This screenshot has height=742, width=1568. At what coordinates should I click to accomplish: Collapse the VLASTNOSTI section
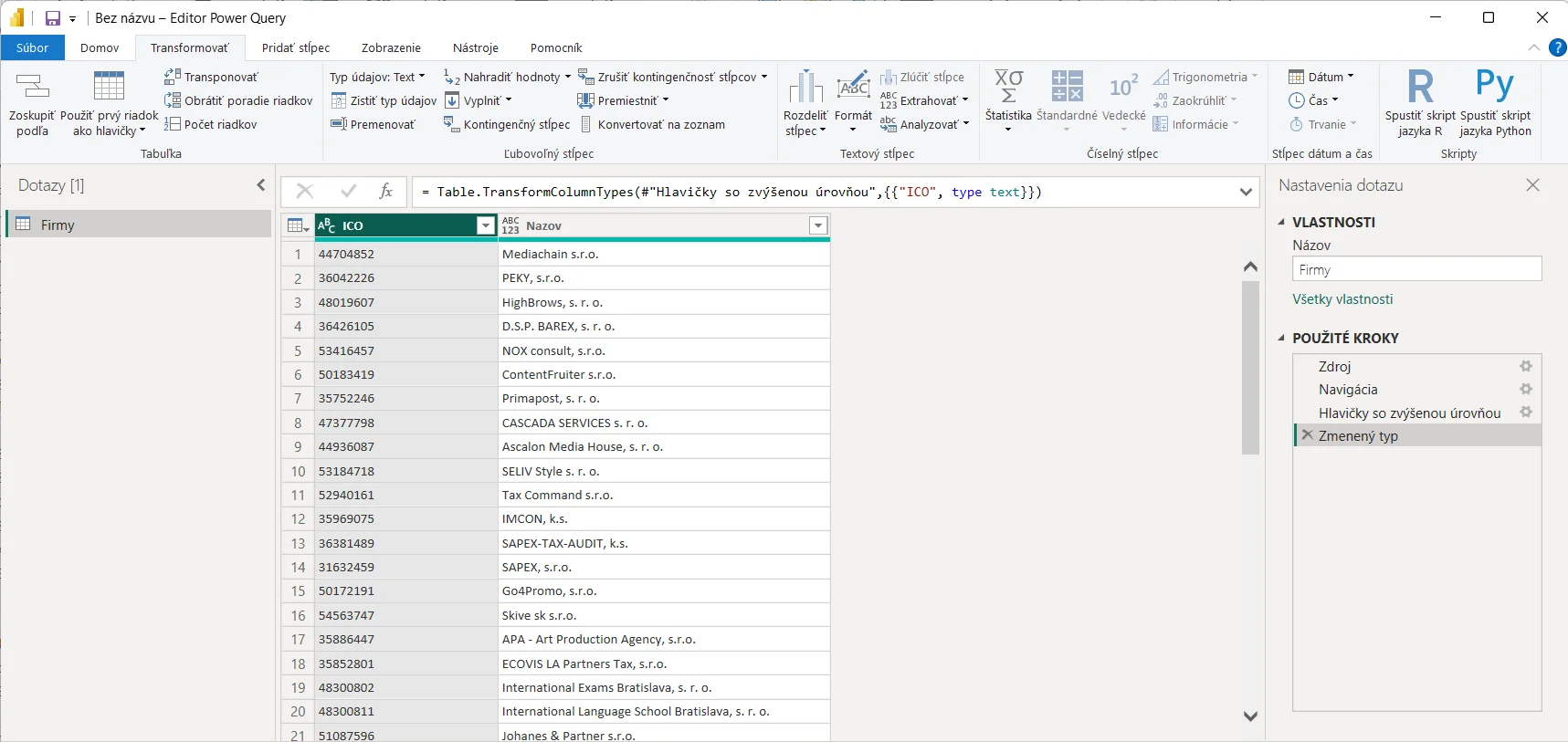point(1281,222)
